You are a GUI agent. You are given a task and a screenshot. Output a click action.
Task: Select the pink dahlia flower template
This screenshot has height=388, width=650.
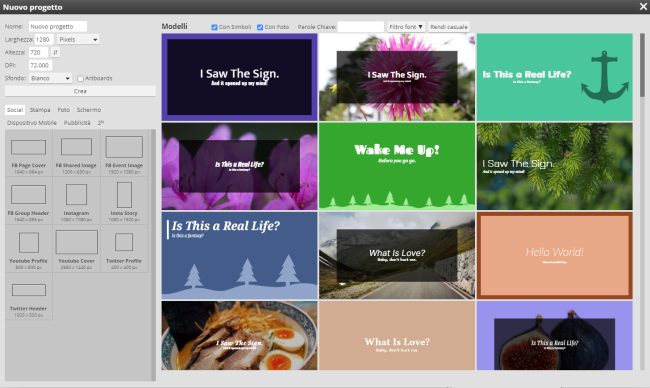[x=397, y=77]
